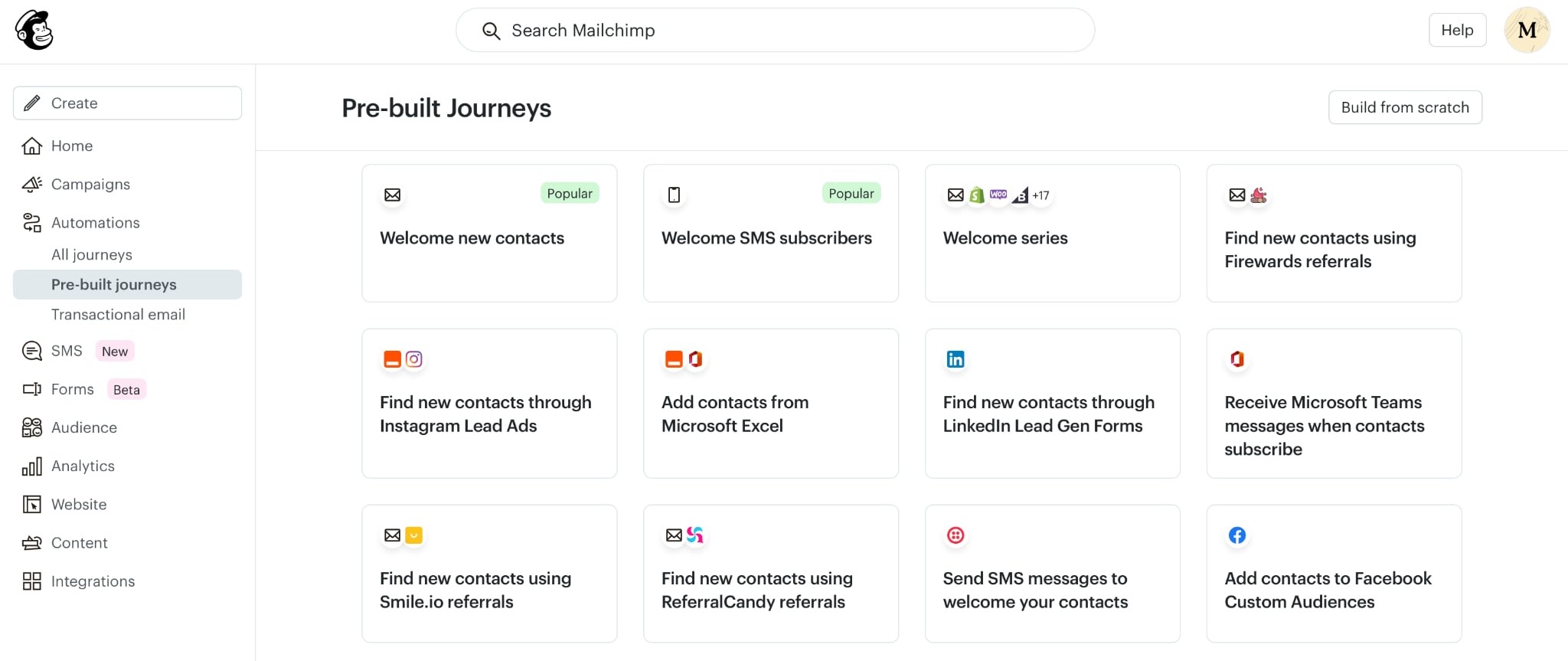Click the Smile.io yellow icon
1568x661 pixels.
coord(414,535)
